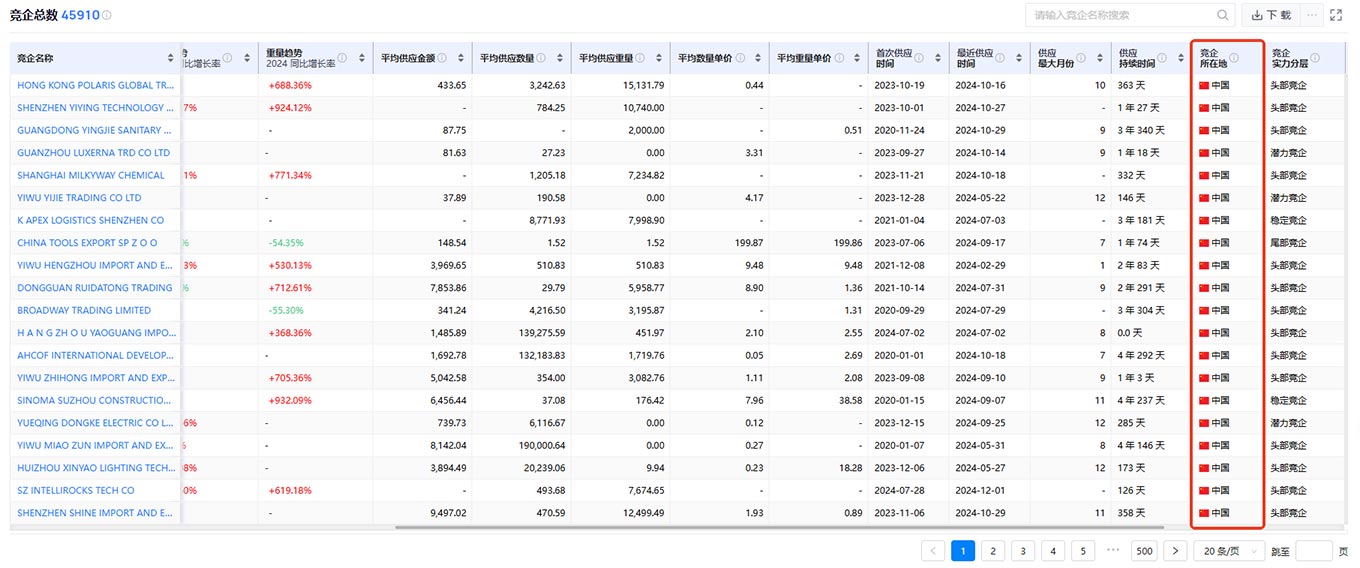This screenshot has width=1360, height=568.
Task: Open GUANZHOU LUXERNA TRD CO LTD link
Action: [x=94, y=153]
